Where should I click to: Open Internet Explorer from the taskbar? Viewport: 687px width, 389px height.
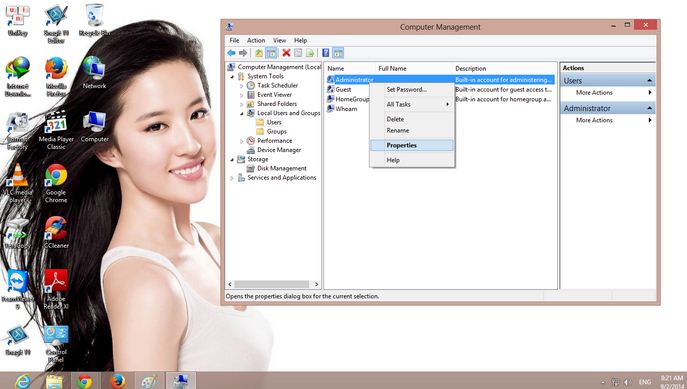(21, 381)
